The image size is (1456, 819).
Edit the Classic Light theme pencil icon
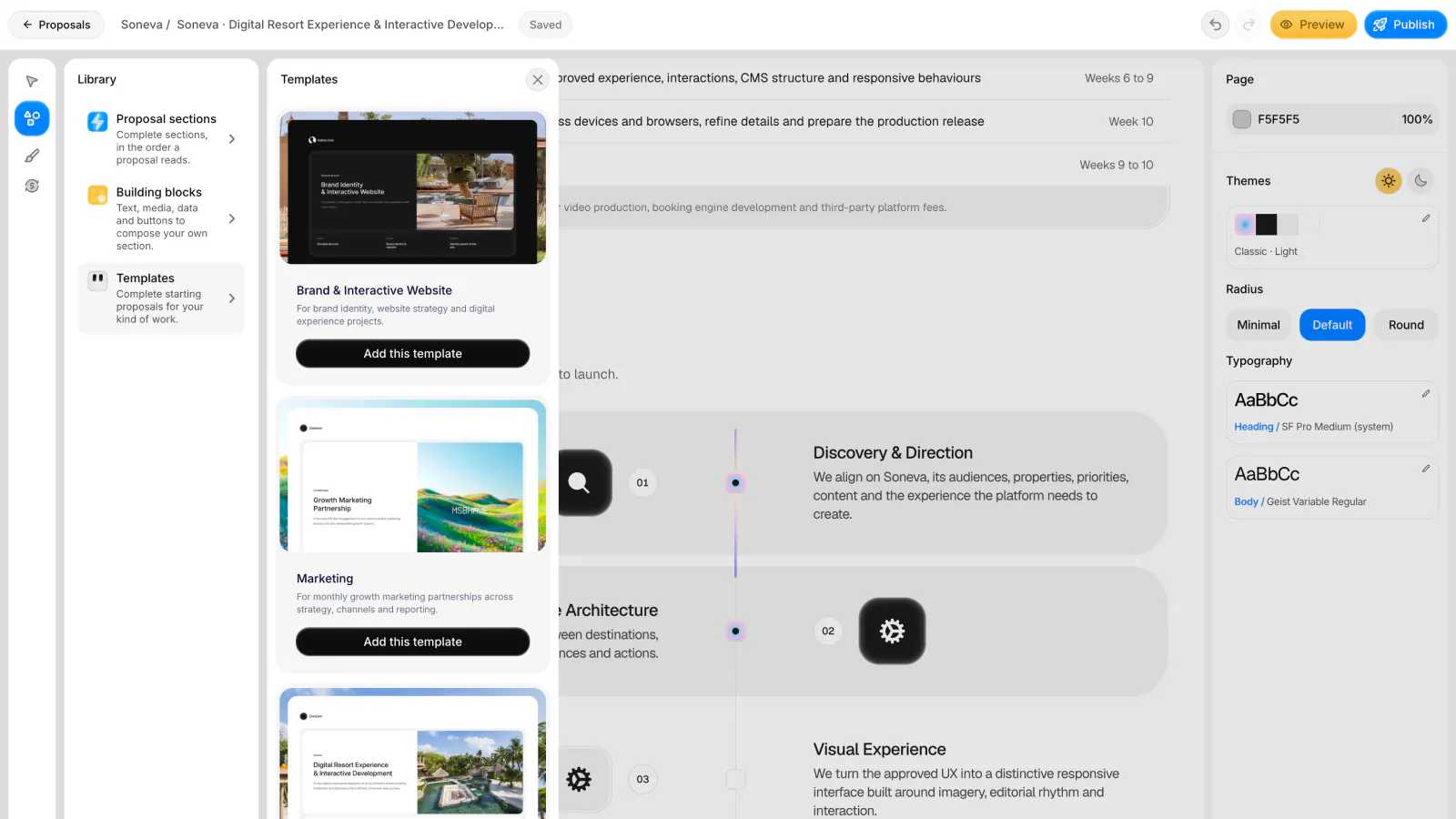[x=1426, y=218]
